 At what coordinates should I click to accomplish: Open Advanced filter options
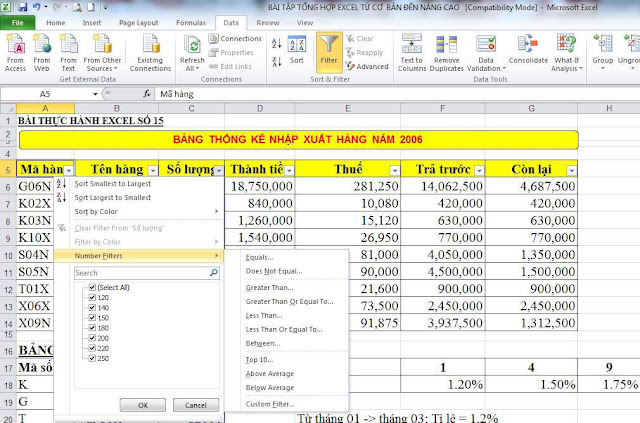pyautogui.click(x=367, y=66)
